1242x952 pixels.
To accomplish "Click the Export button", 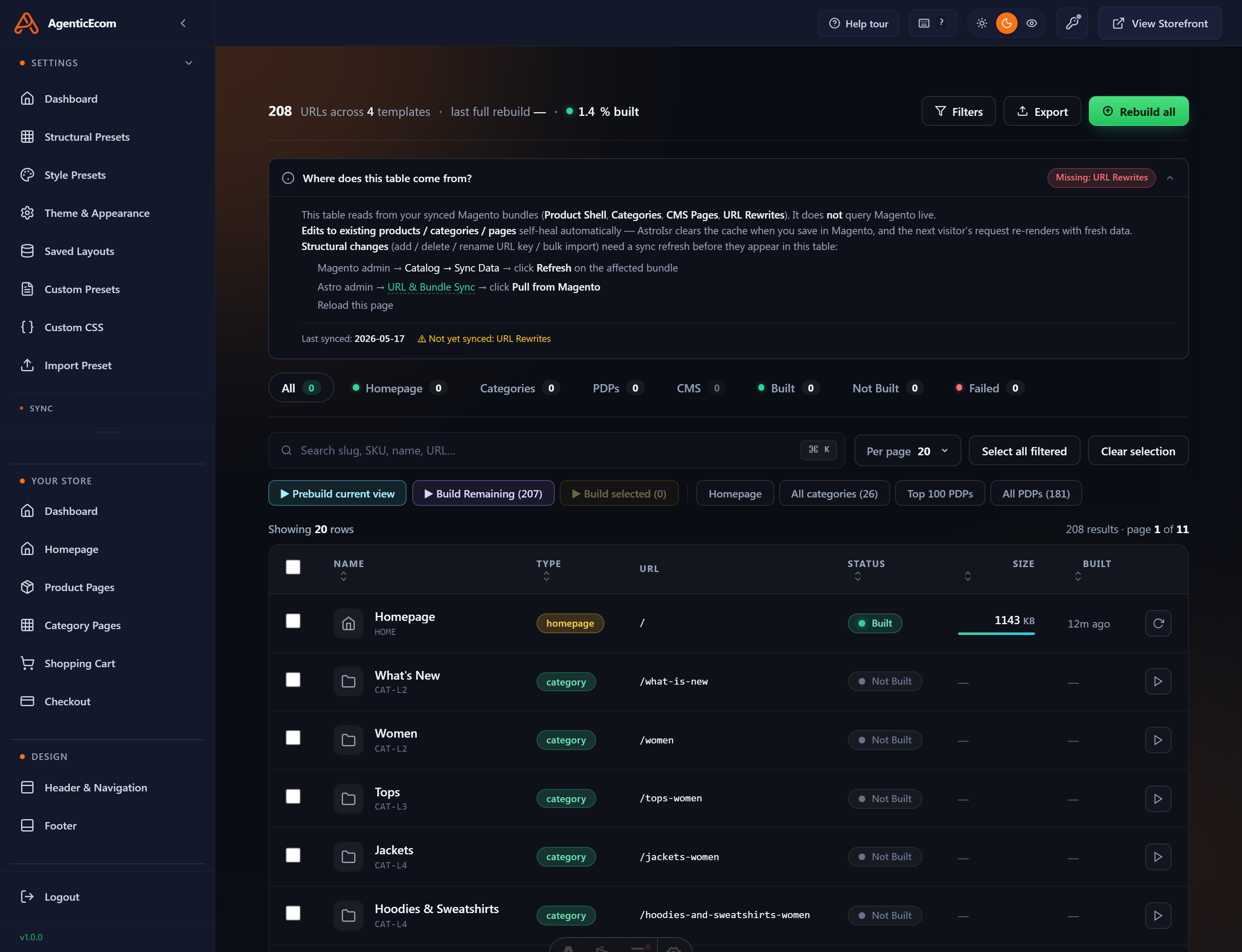I will (1042, 112).
